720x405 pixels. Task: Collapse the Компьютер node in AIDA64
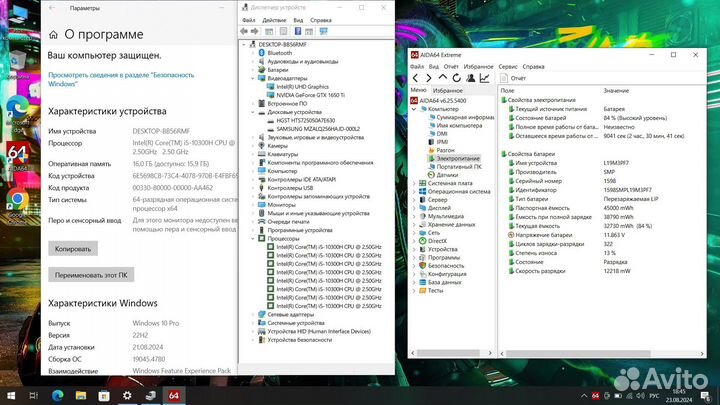[414, 109]
